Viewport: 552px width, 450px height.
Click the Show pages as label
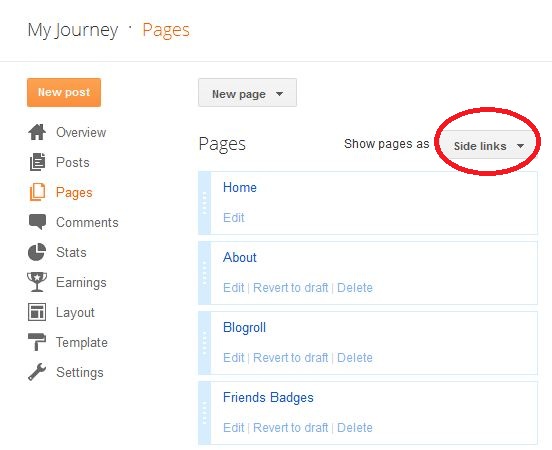[x=387, y=144]
